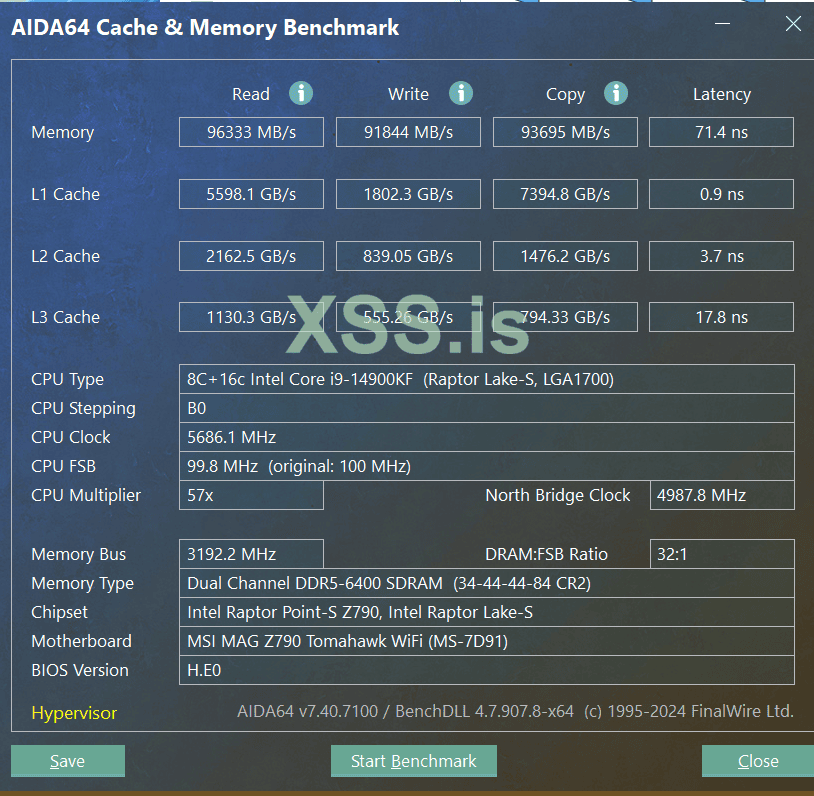Select L2 Cache latency 3.7 ns

click(x=722, y=256)
